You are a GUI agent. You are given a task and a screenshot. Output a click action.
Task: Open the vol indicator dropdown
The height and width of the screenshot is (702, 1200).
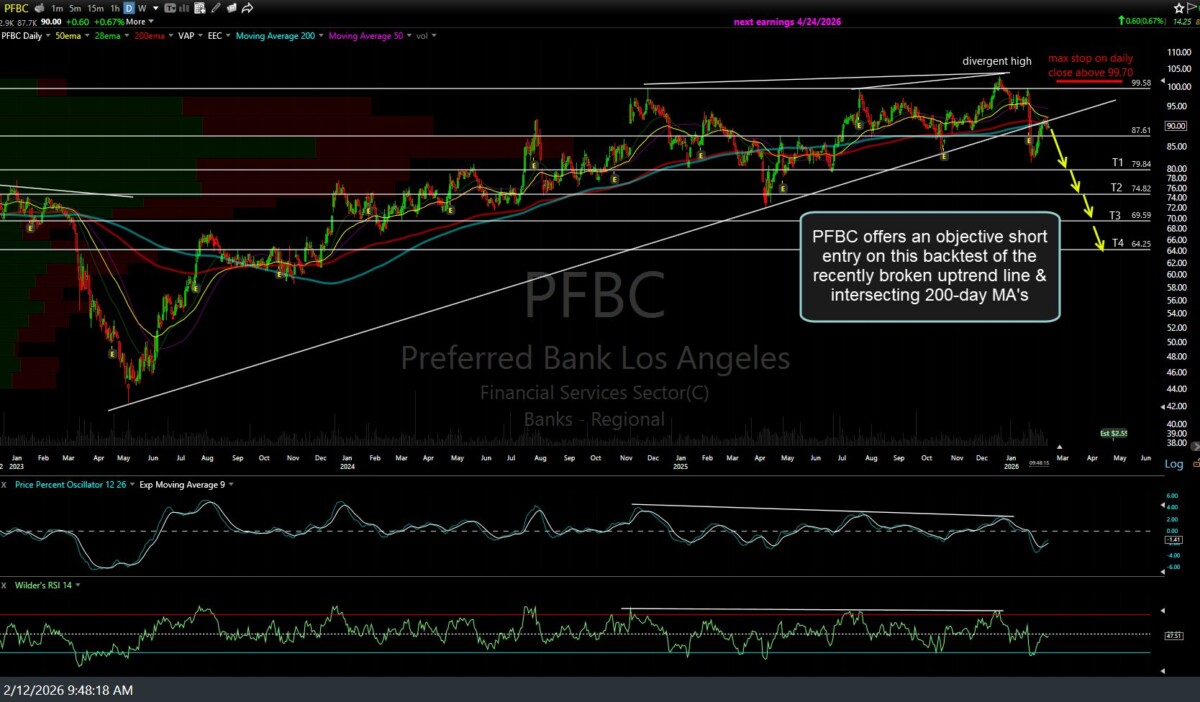(434, 36)
